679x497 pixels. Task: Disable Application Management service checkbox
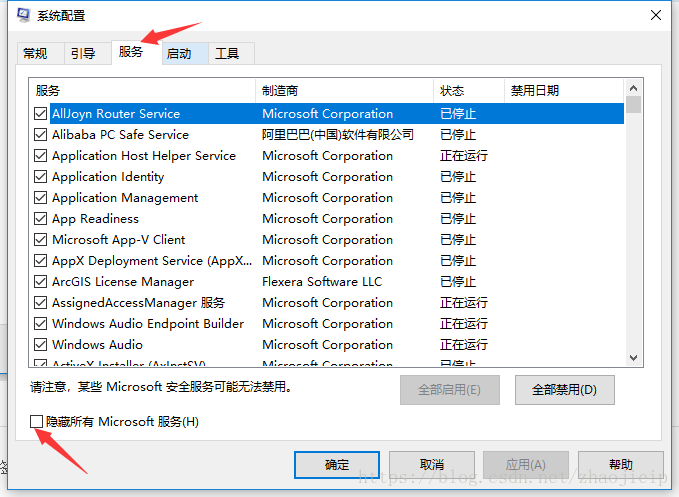point(40,197)
